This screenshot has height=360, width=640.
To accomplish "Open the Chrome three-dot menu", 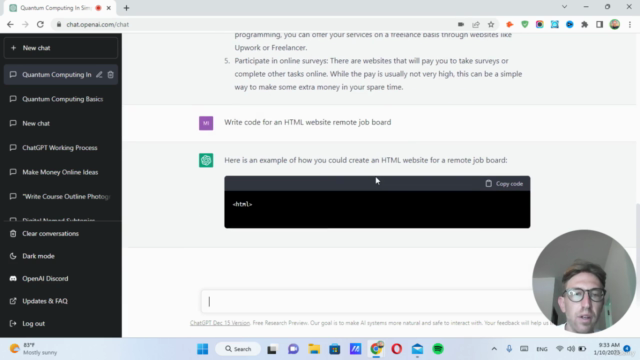I will coord(630,24).
